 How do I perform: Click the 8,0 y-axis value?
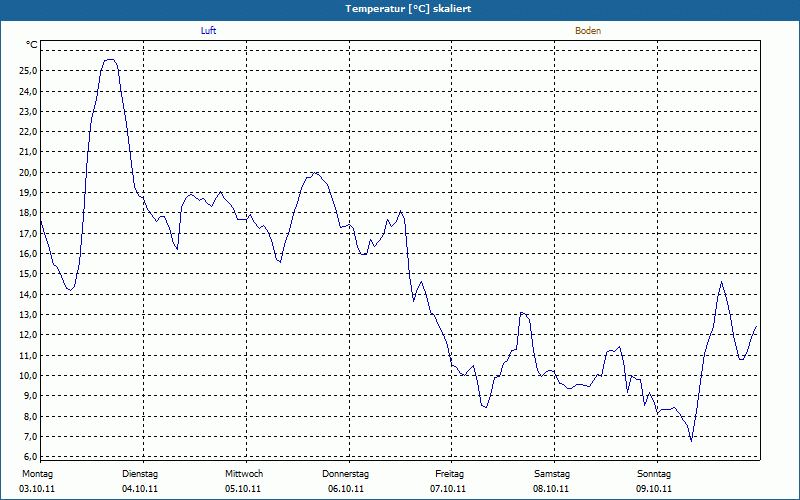[x=30, y=416]
